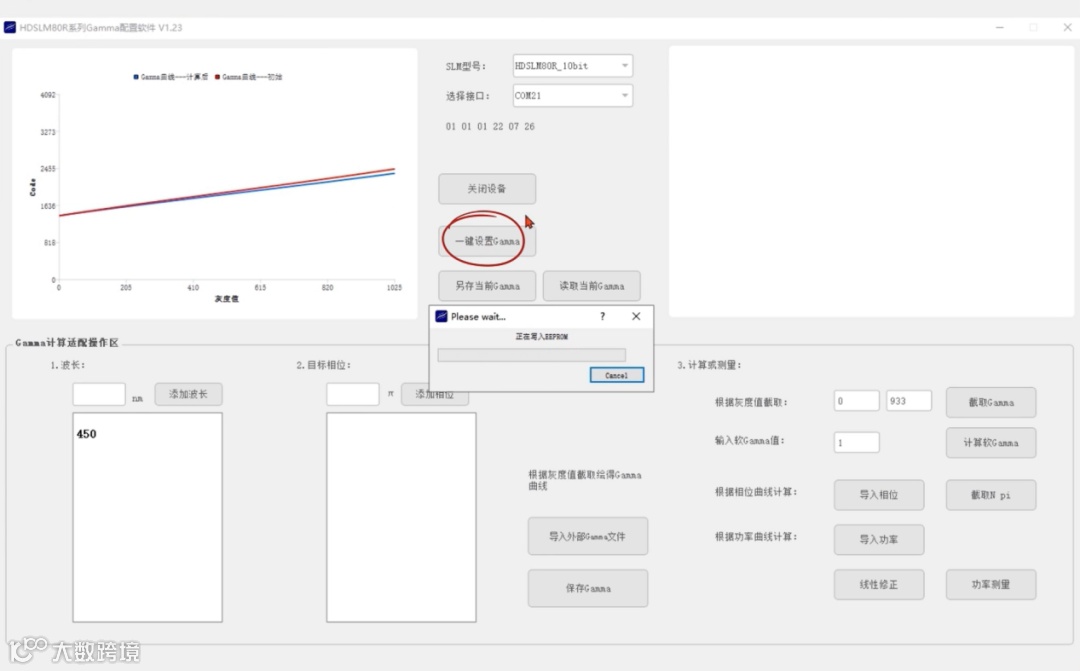Image resolution: width=1080 pixels, height=671 pixels.
Task: Click the 导入功率 button
Action: point(879,539)
